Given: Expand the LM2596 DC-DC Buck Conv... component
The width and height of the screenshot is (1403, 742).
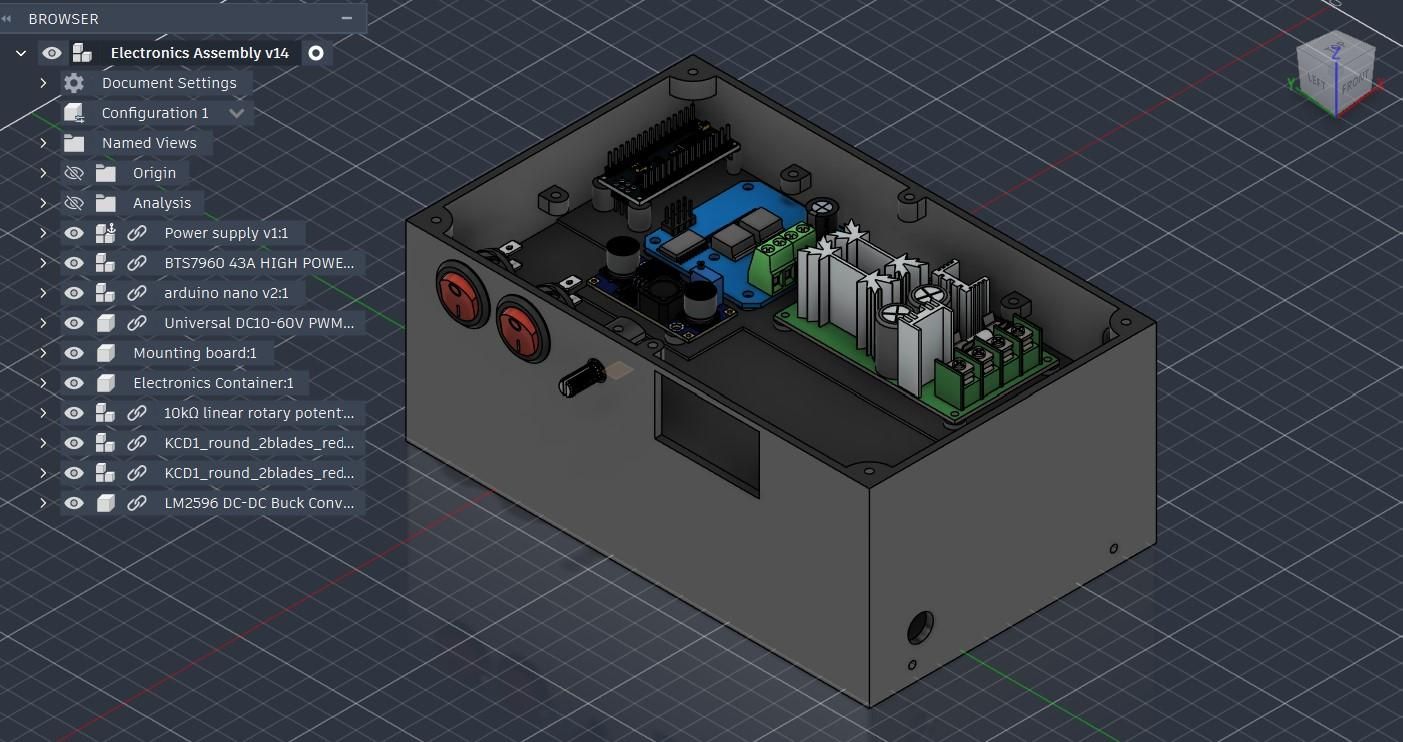Looking at the screenshot, I should [43, 503].
